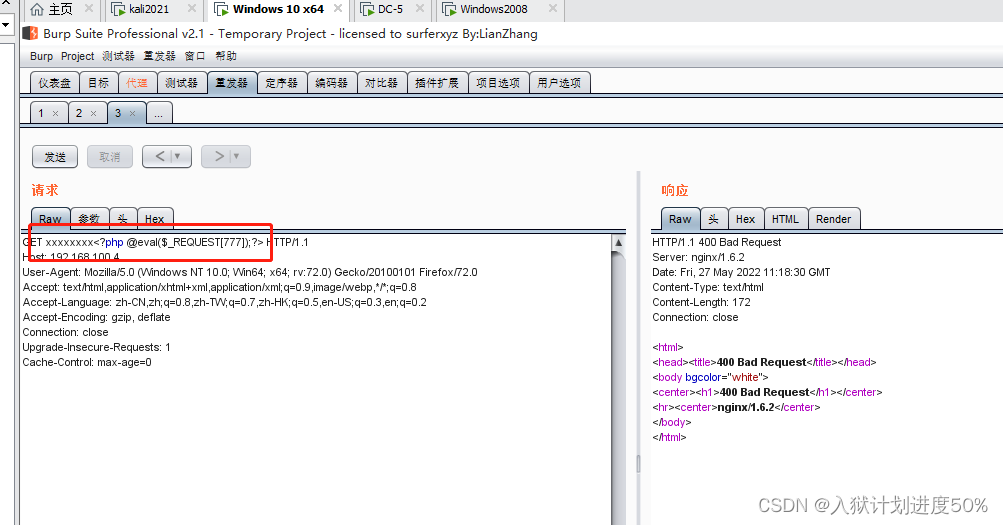1003x525 pixels.
Task: Switch to the request 头 tab
Action: [123, 219]
